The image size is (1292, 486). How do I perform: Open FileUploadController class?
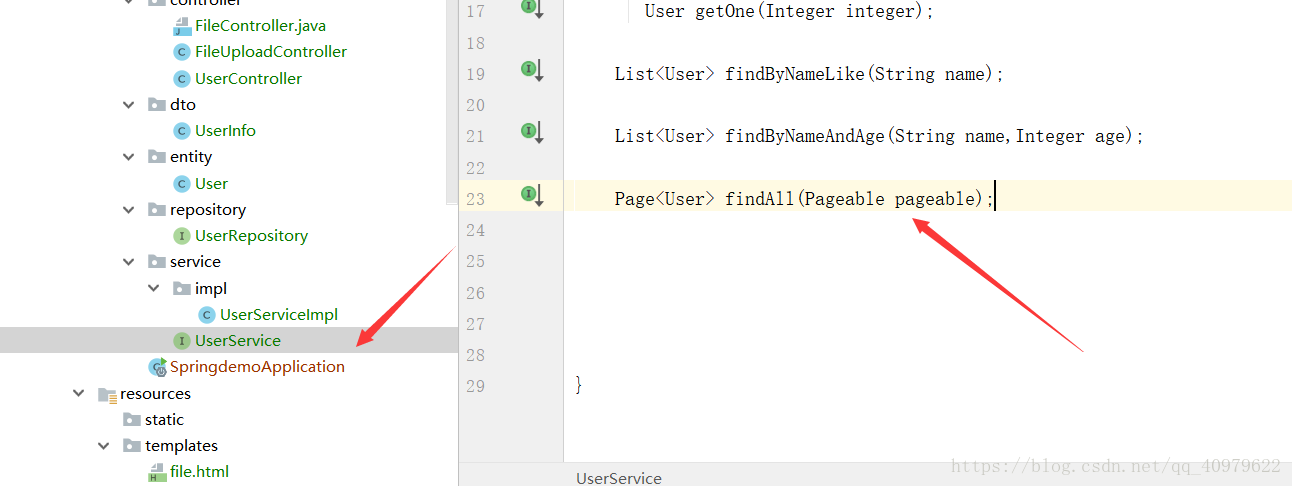[x=271, y=51]
